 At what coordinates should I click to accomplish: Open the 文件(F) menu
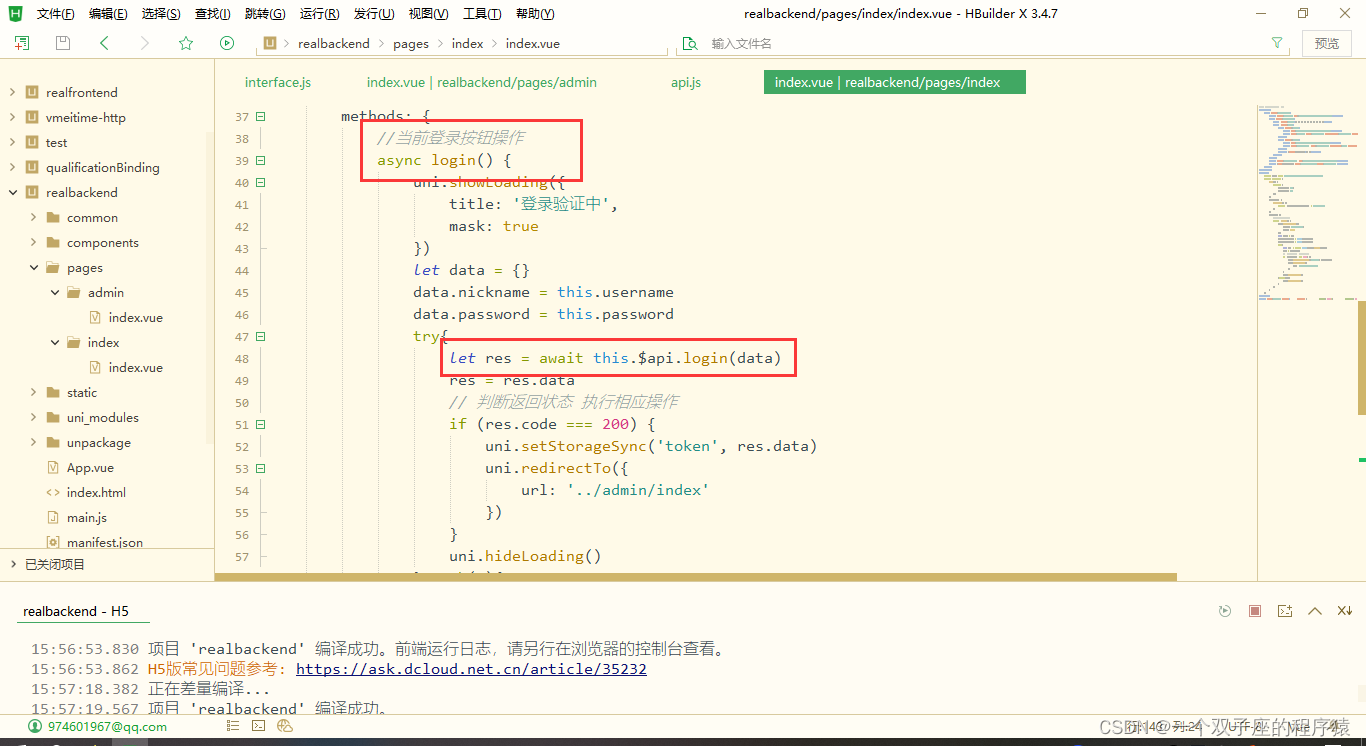click(55, 14)
